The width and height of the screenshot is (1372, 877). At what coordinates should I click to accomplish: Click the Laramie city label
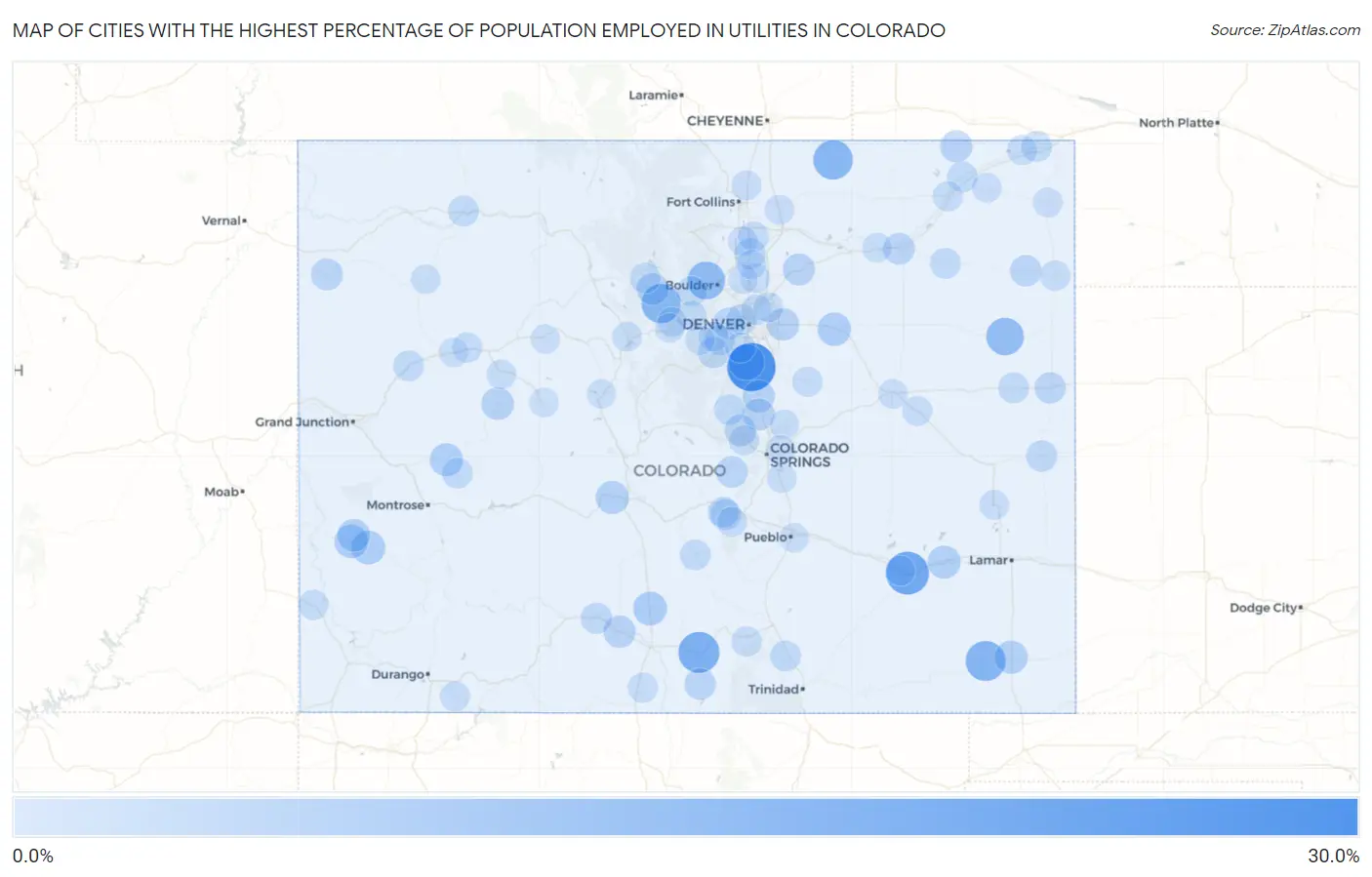[x=654, y=96]
